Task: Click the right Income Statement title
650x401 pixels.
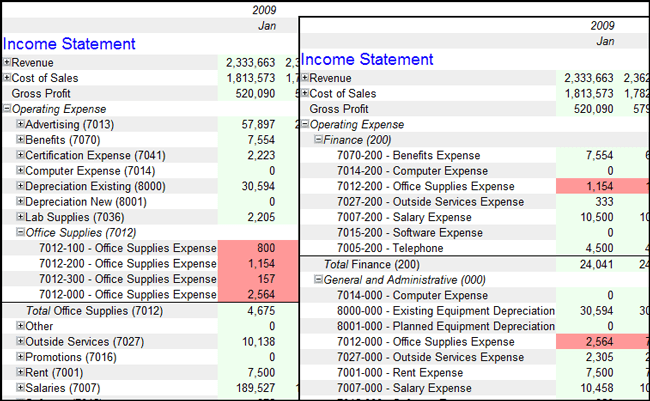Action: [x=367, y=59]
